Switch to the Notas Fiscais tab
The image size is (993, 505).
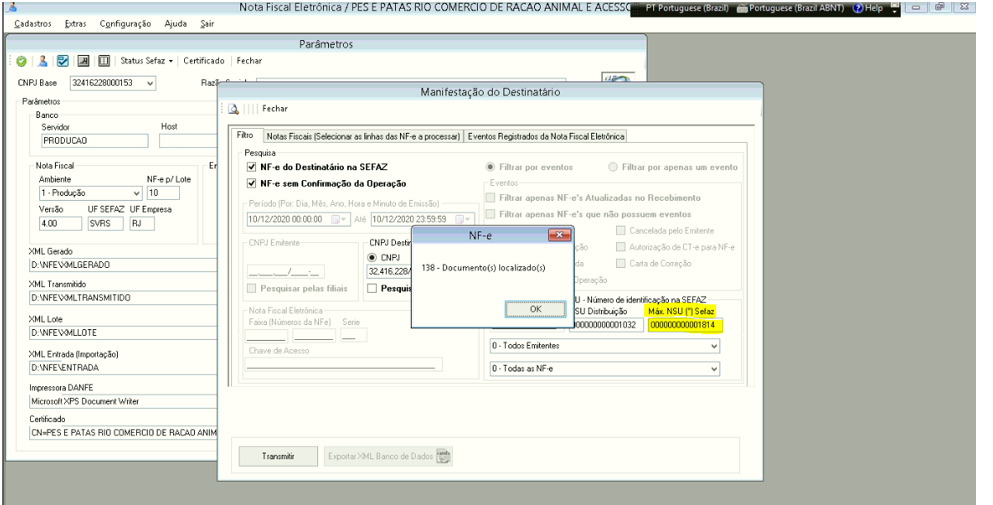tap(363, 136)
